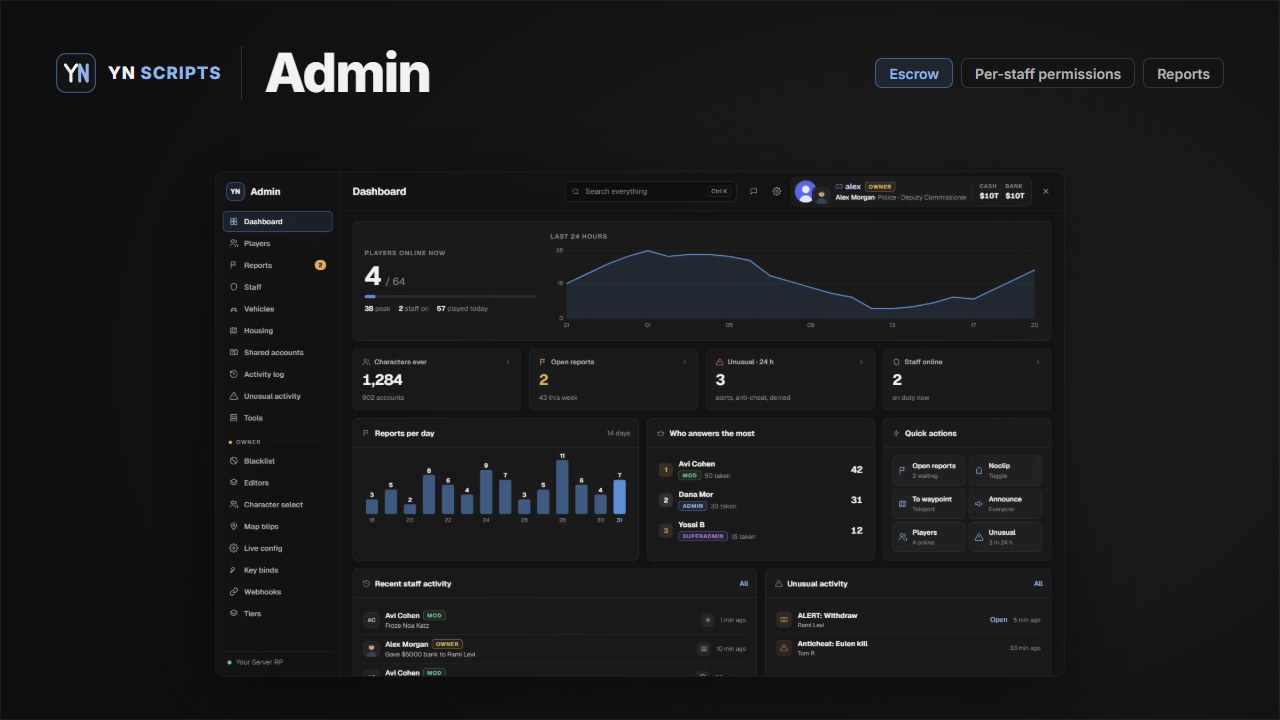Screen dimensions: 1280x720
Task: Go to the Tiers sidebar item
Action: coord(278,614)
